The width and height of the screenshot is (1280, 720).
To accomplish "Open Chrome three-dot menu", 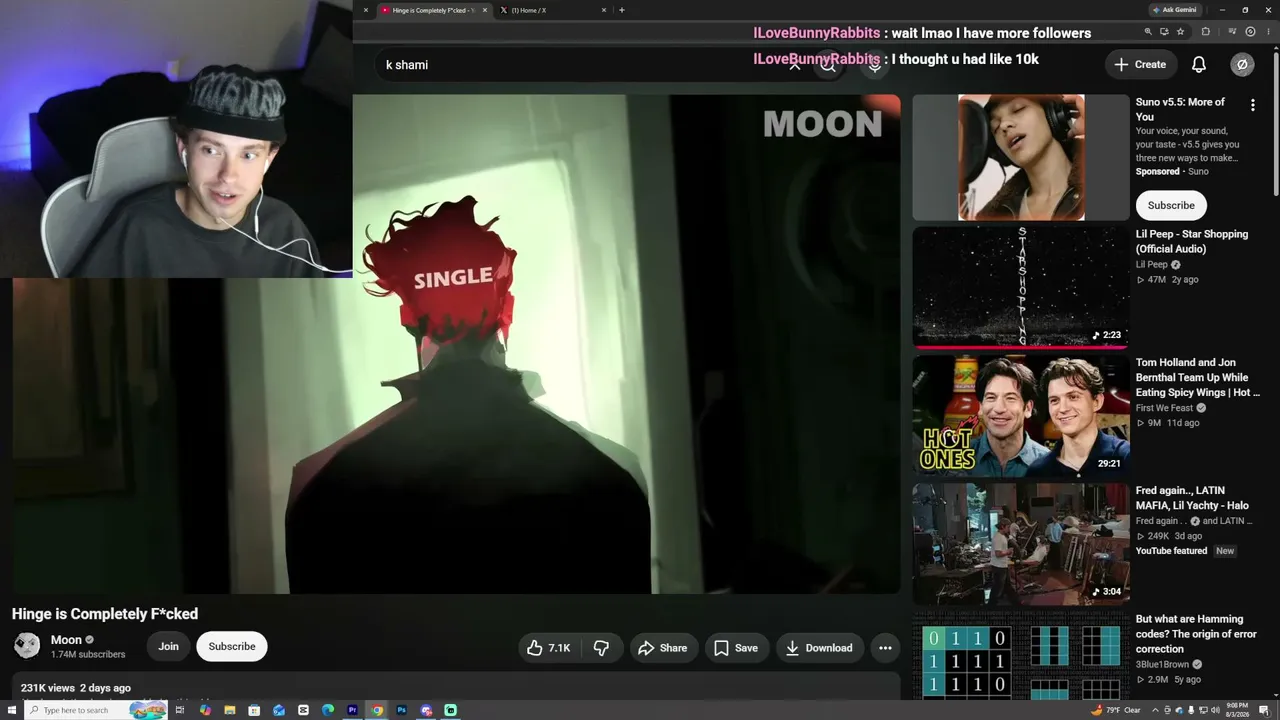I will tap(1269, 32).
